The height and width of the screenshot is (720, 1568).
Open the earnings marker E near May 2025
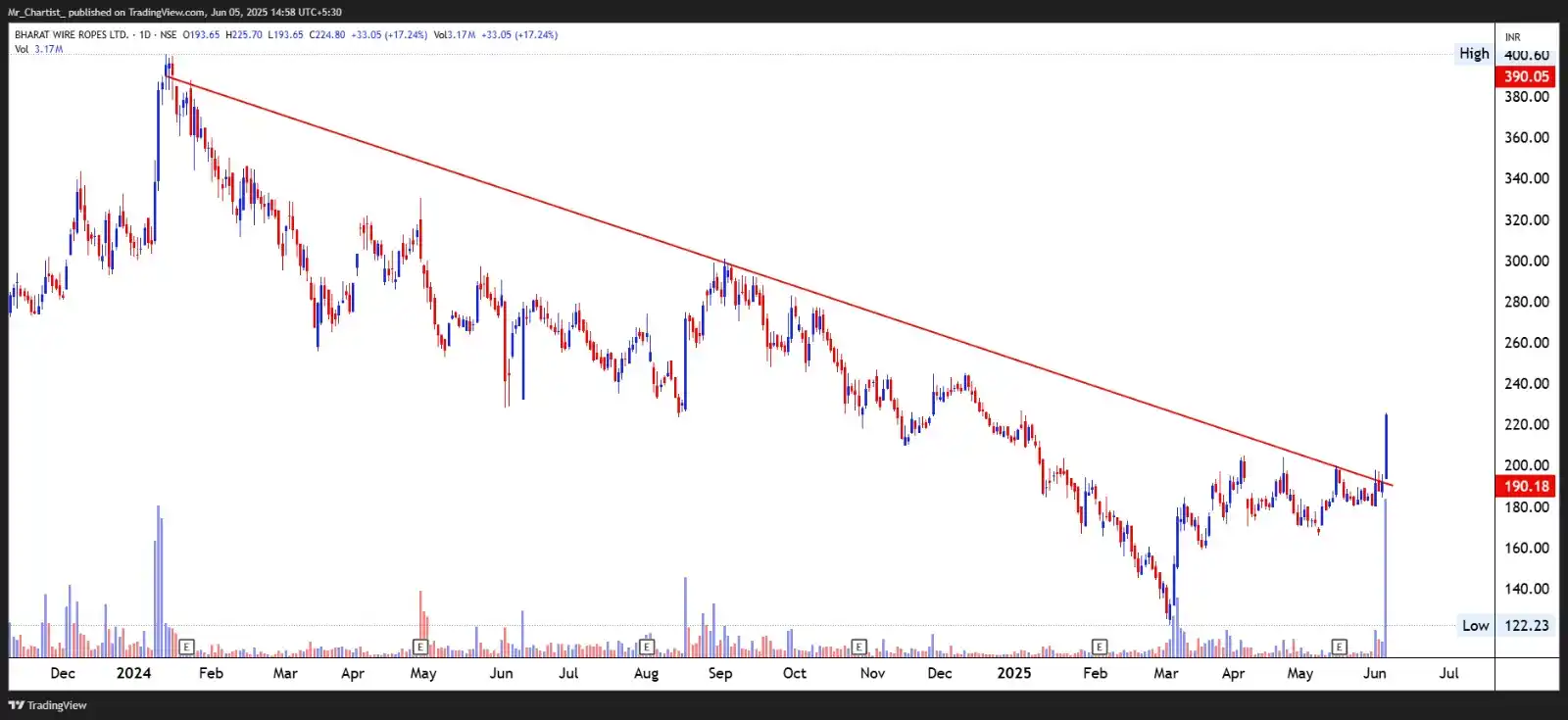click(x=1339, y=647)
